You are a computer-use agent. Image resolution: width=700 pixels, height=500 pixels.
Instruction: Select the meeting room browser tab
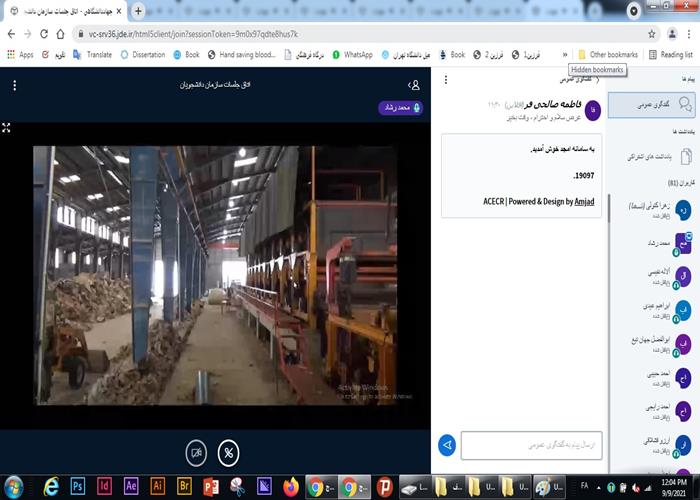(66, 11)
